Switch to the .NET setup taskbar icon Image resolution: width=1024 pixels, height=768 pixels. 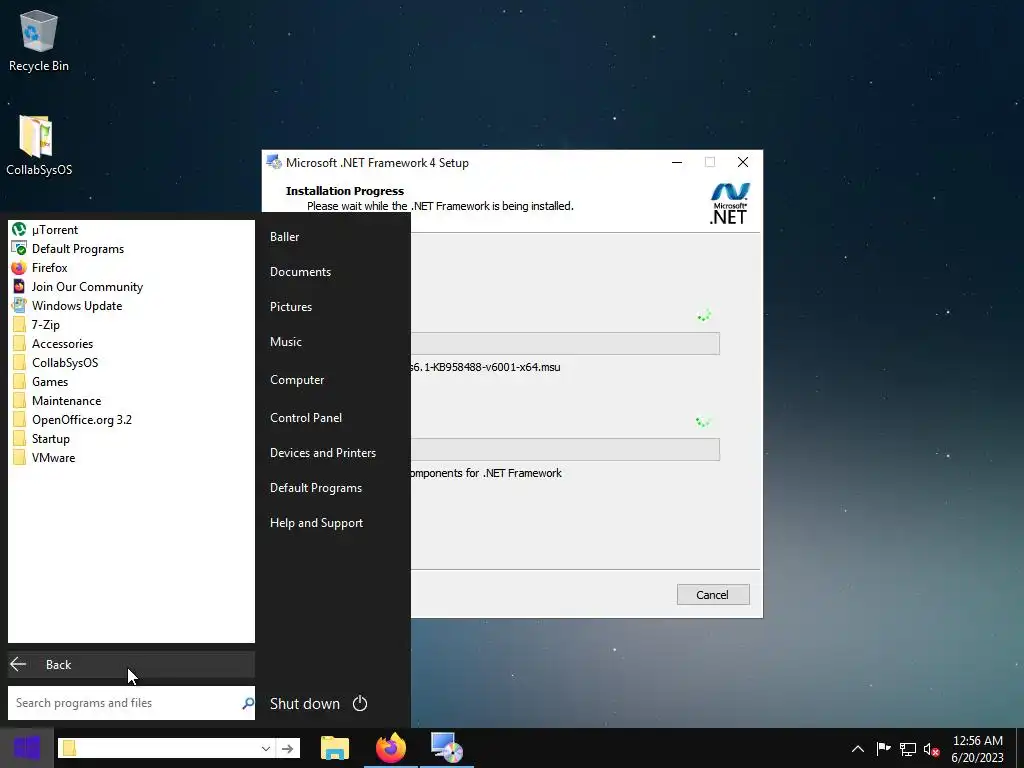(447, 748)
